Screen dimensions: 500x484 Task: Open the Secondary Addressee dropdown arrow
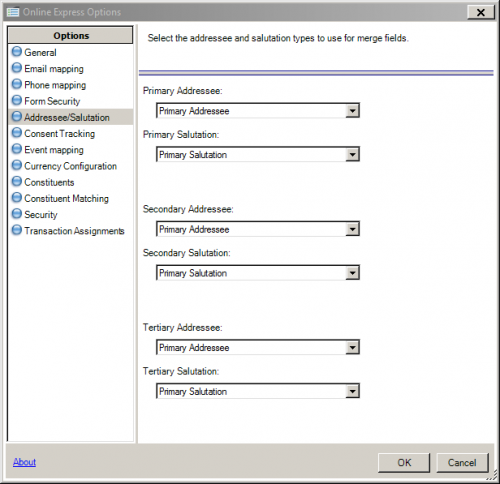tap(352, 229)
